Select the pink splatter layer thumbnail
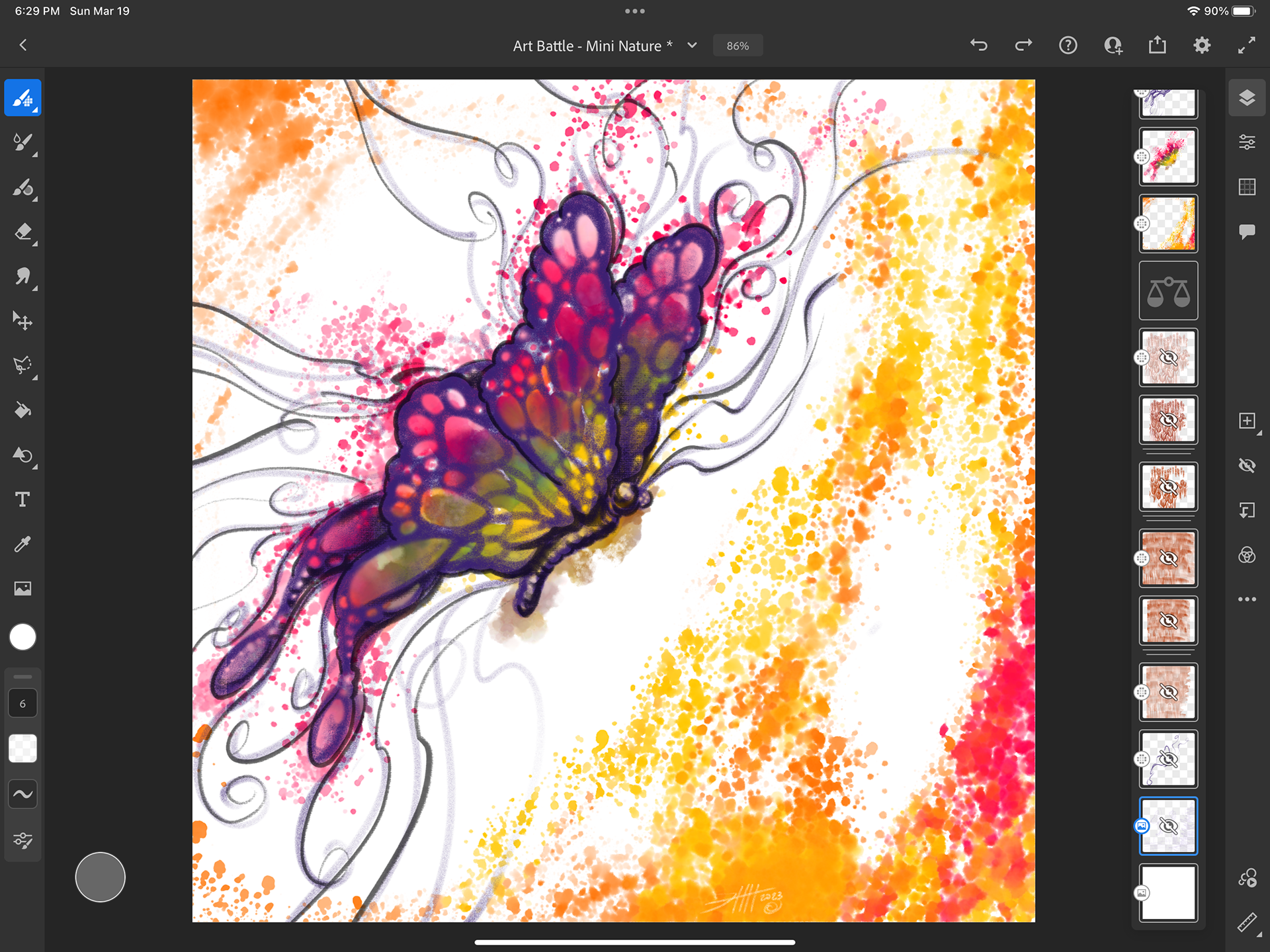This screenshot has height=952, width=1270. pyautogui.click(x=1168, y=157)
